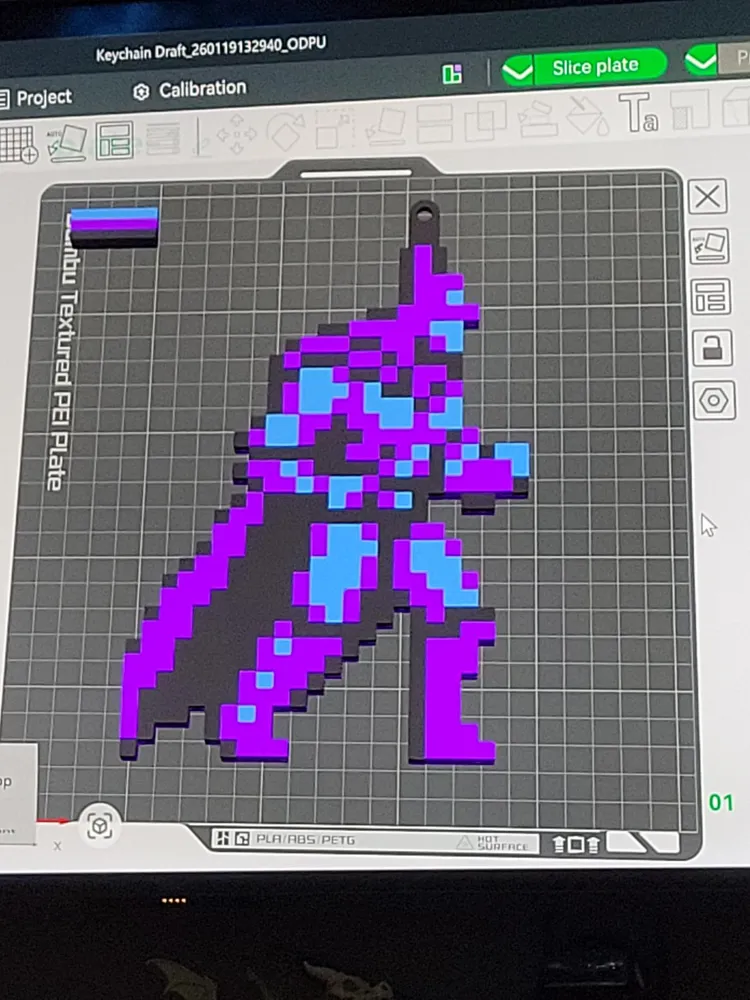Toggle the plate lock icon
Viewport: 750px width, 1000px height.
pos(712,348)
